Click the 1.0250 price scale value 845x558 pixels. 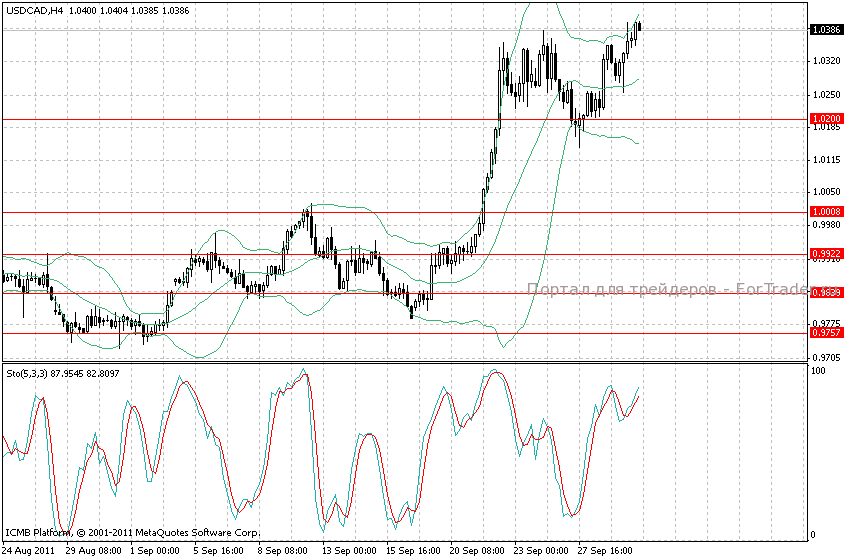click(x=826, y=95)
